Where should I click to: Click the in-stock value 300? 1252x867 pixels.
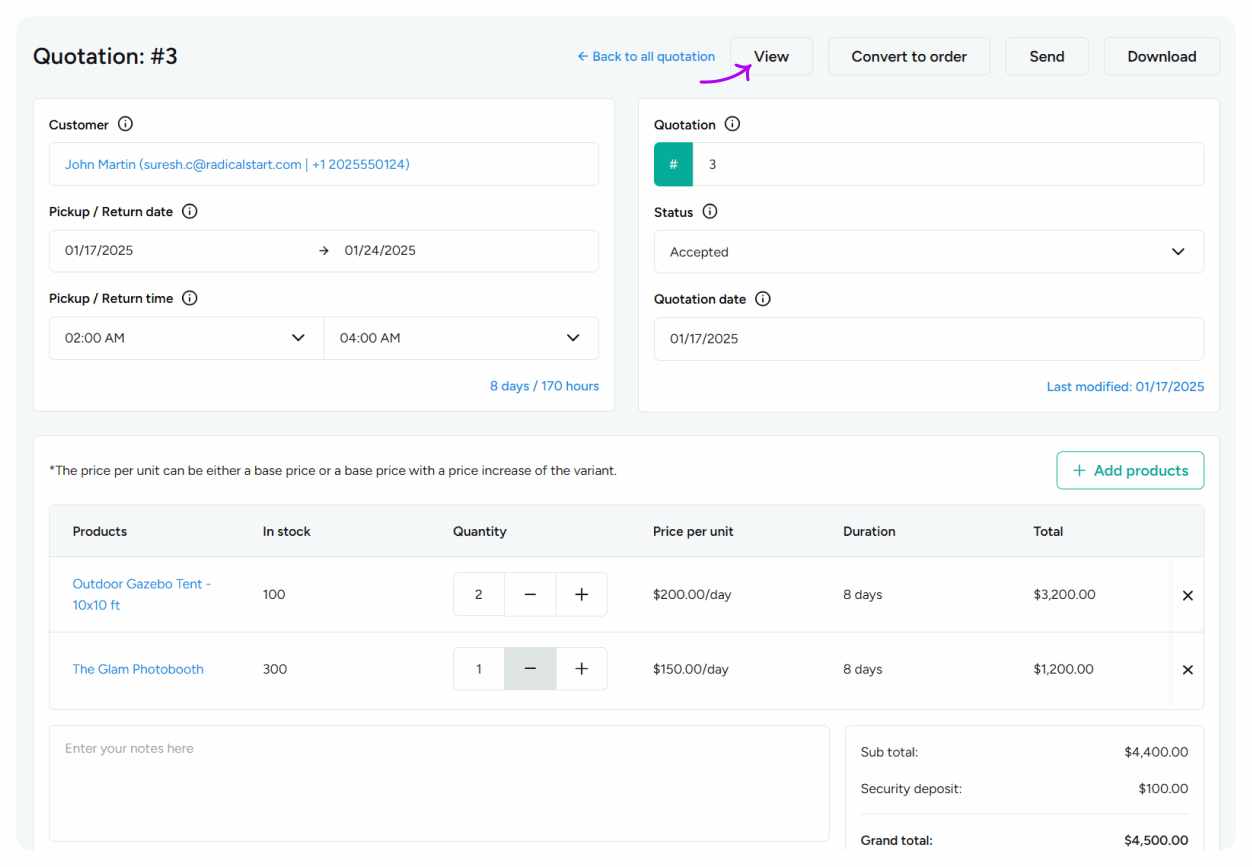pos(275,669)
